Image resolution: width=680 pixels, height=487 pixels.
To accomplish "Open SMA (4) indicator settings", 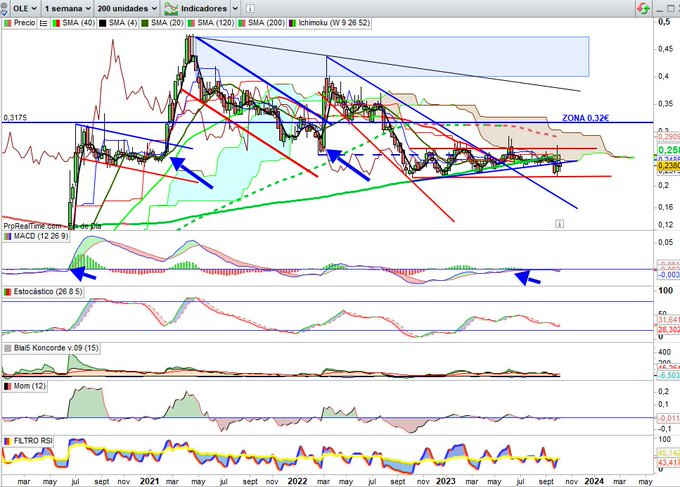I will click(x=123, y=23).
